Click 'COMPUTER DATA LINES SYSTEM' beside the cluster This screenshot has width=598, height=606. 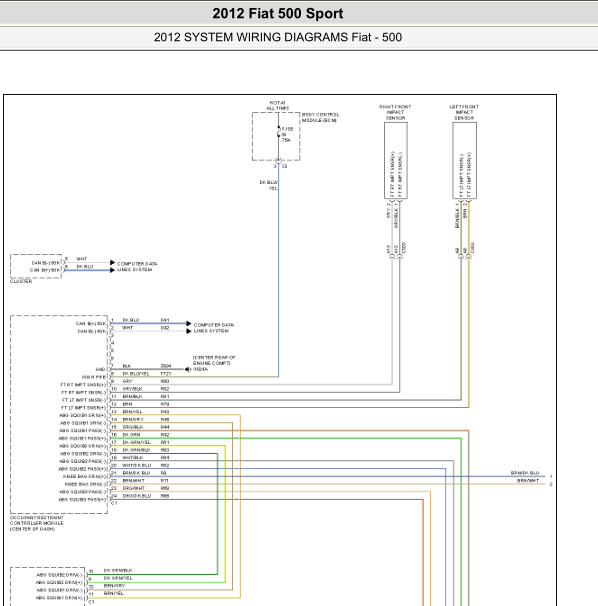137,267
